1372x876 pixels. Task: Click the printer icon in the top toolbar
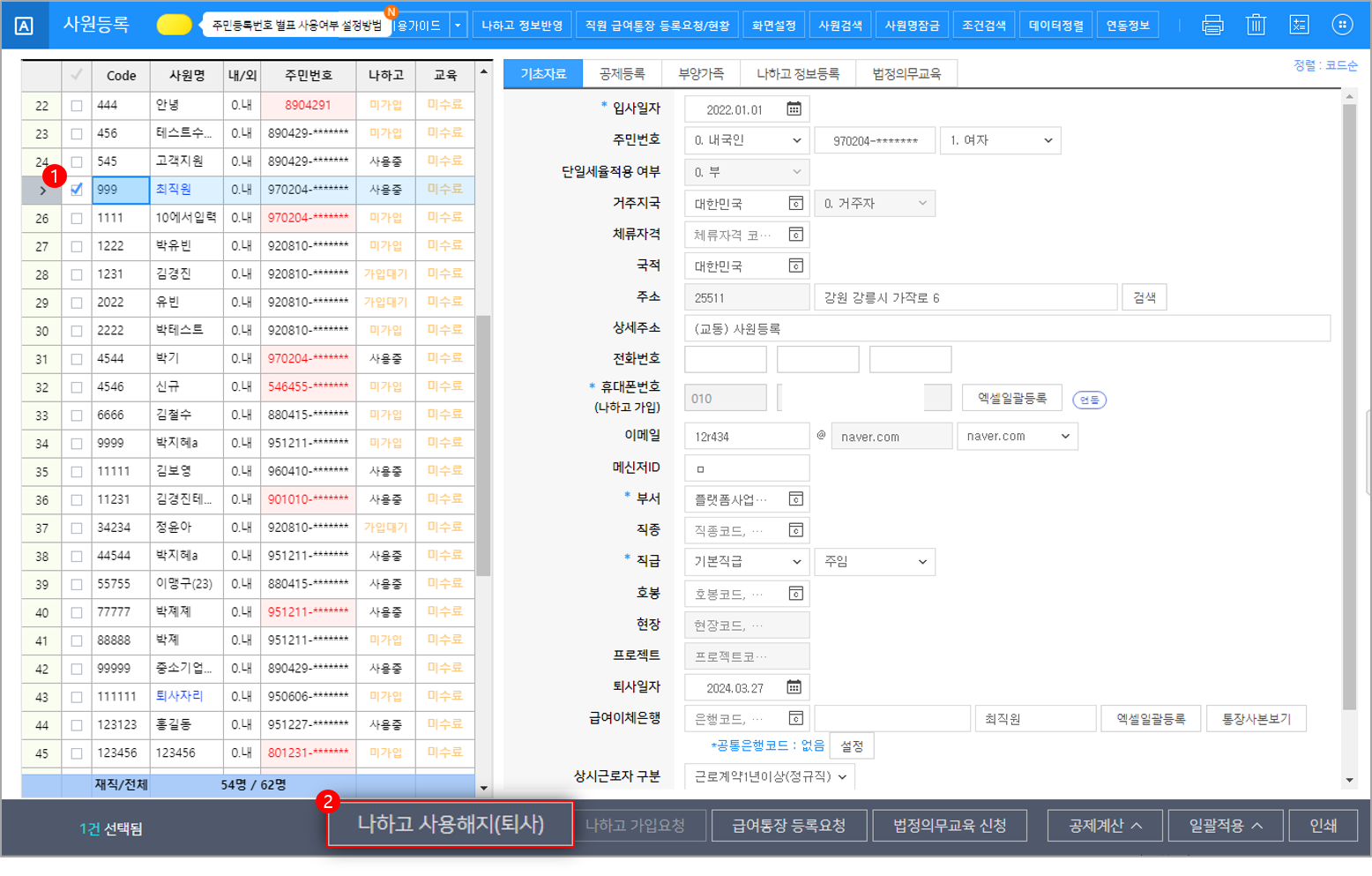(1212, 25)
